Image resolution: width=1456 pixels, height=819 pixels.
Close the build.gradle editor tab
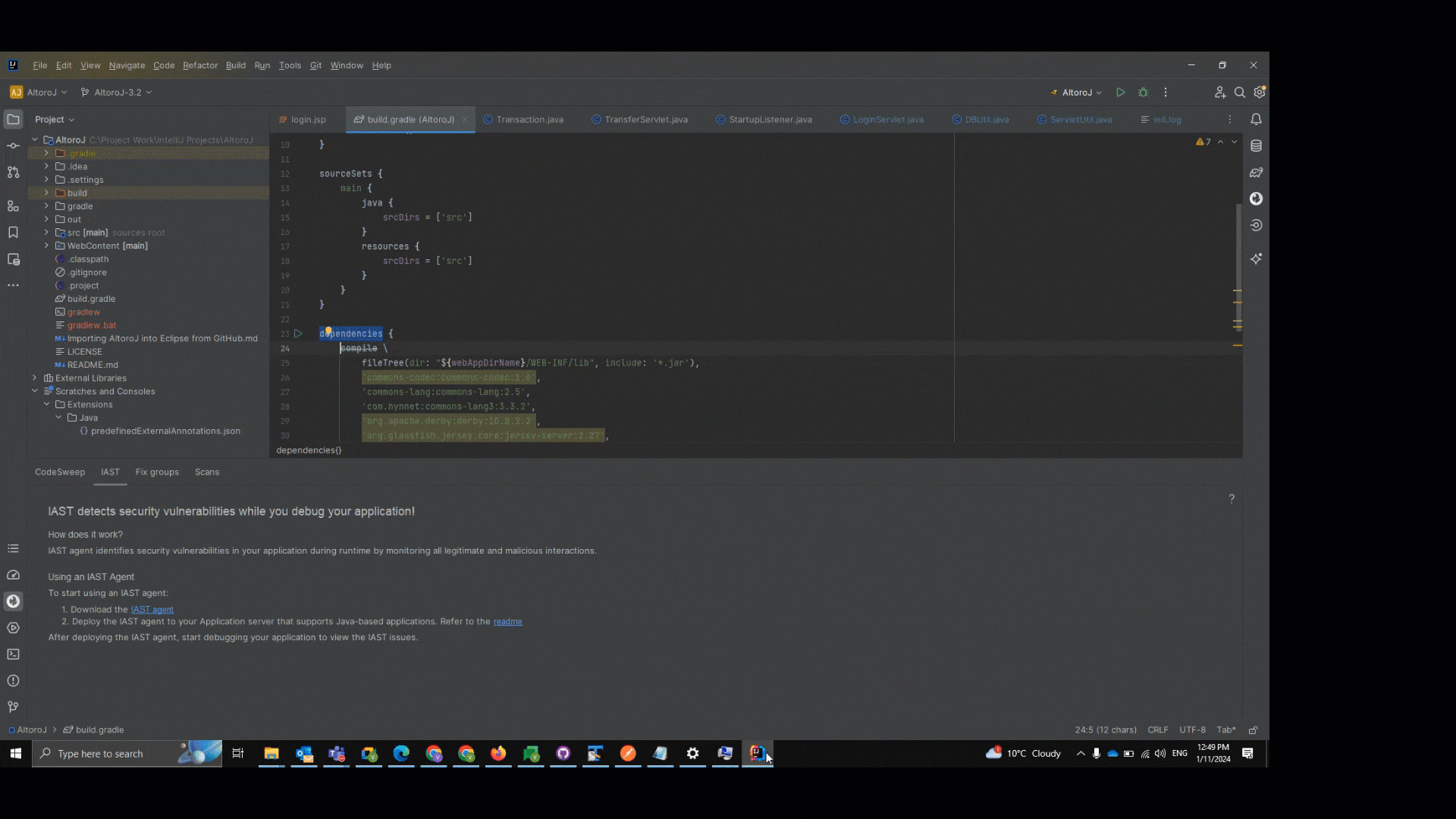464,120
